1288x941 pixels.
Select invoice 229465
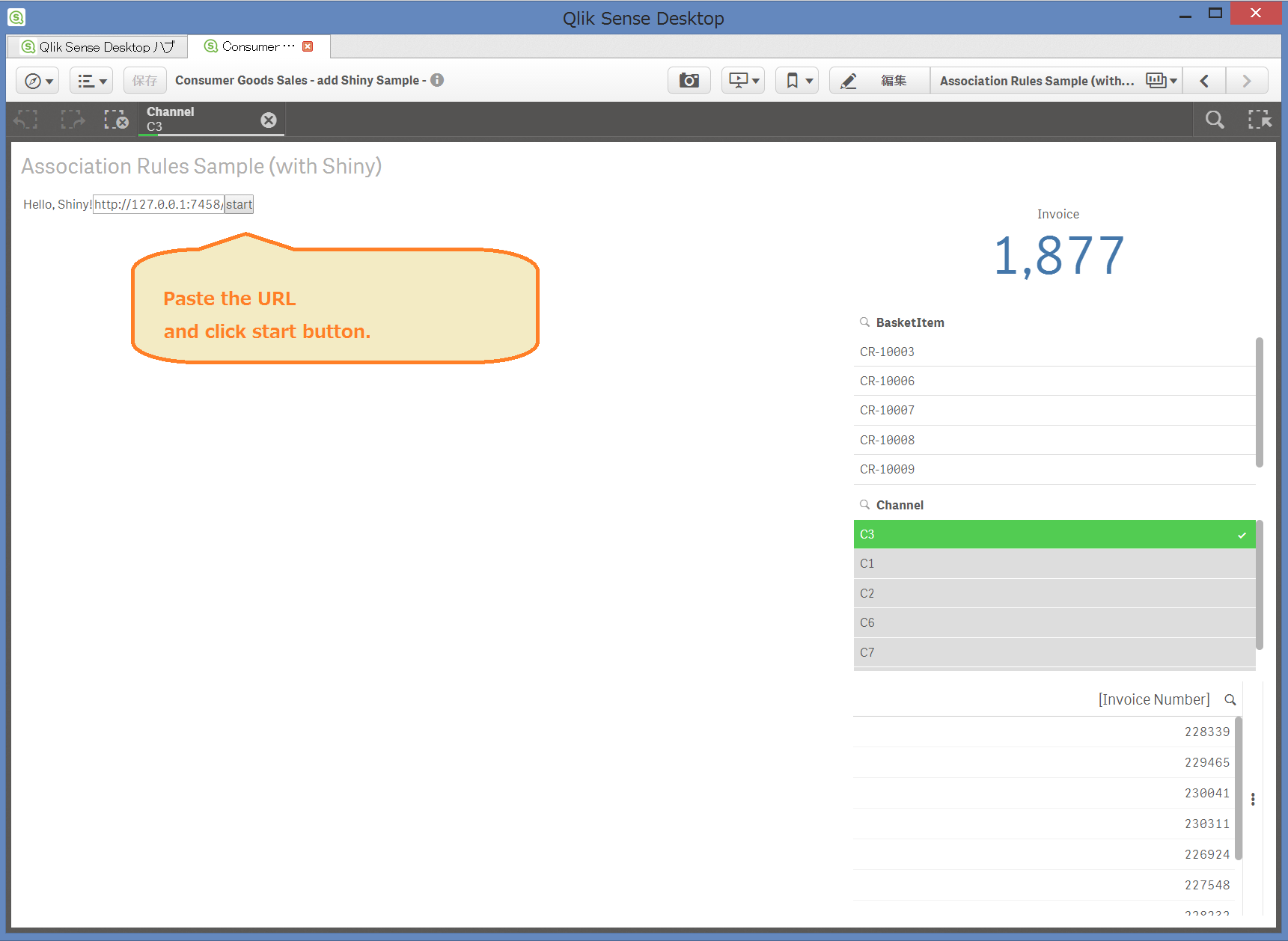coord(1045,762)
